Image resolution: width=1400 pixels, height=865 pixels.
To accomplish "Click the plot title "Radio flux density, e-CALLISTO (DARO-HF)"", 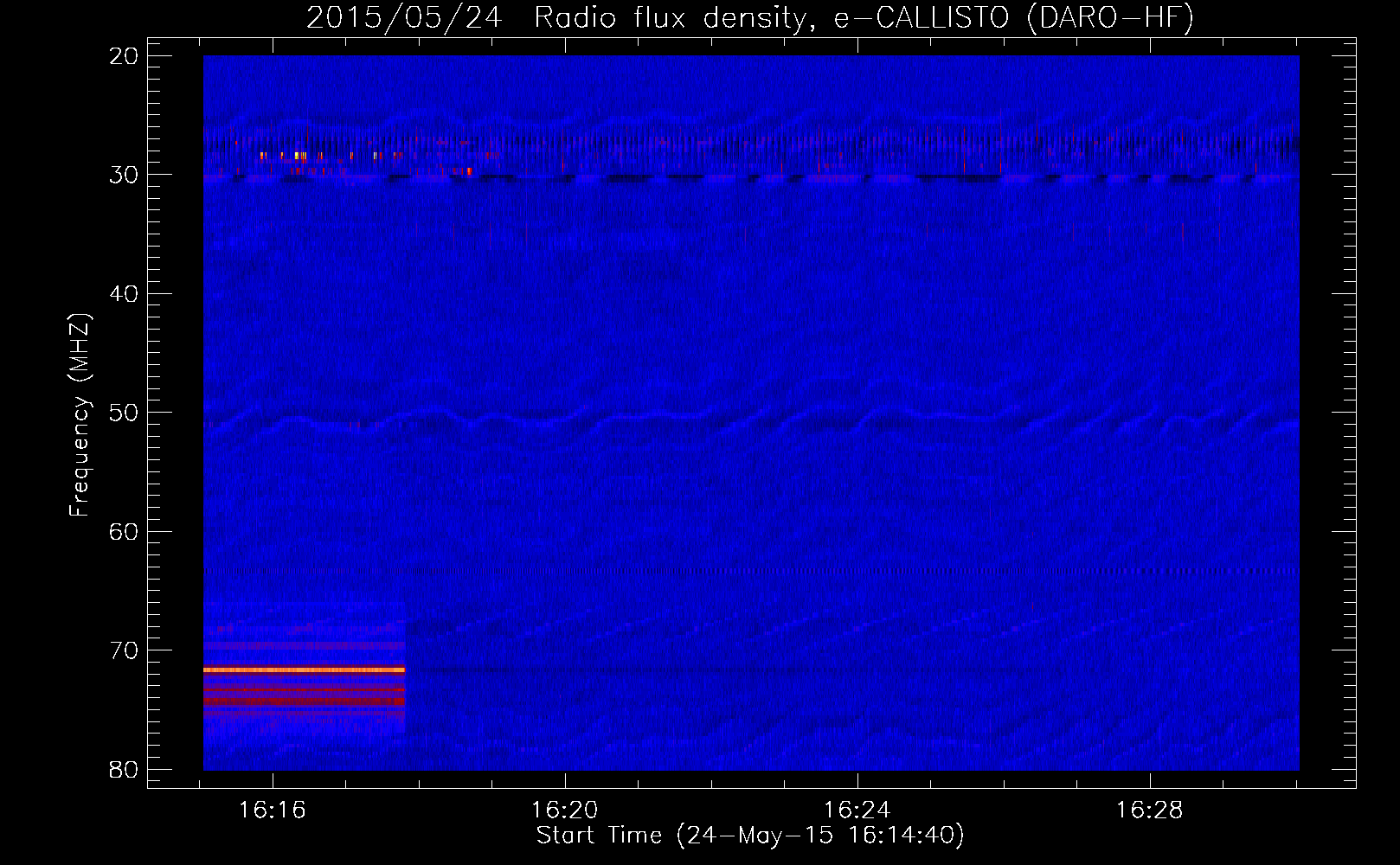I will click(864, 17).
